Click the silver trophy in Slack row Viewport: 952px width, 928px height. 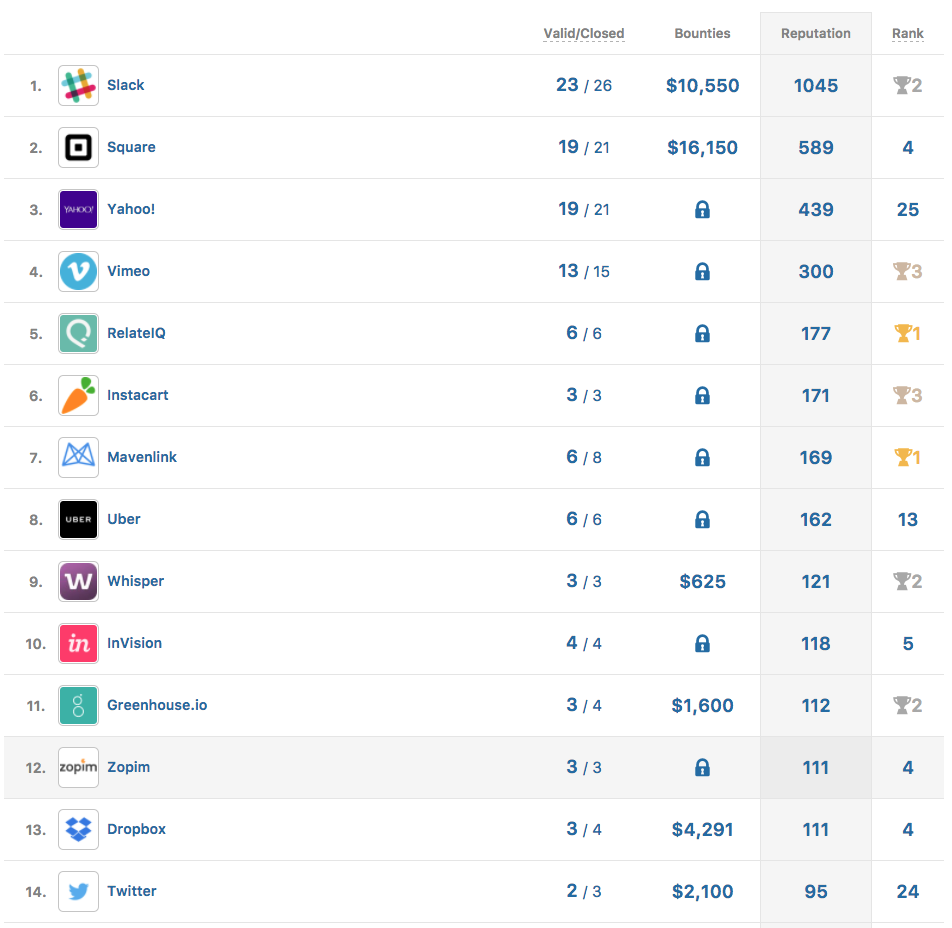pos(901,85)
